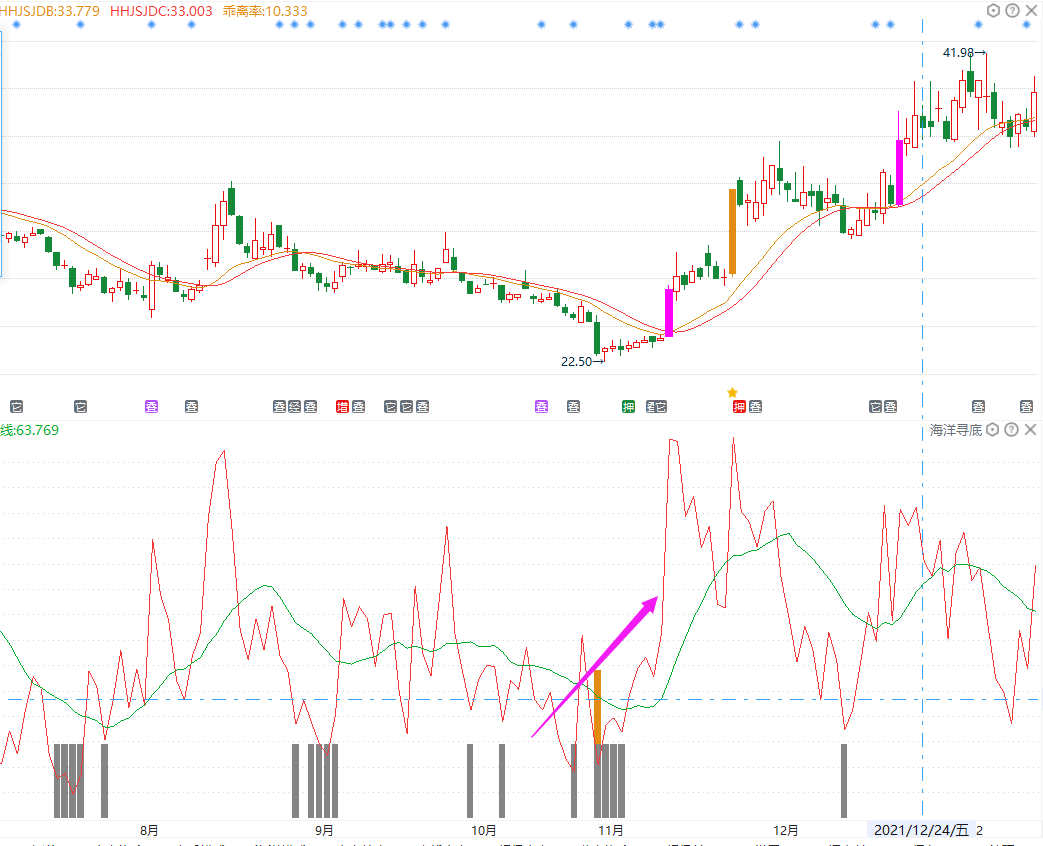Click the orange candlestick on the main chart

tap(732, 231)
